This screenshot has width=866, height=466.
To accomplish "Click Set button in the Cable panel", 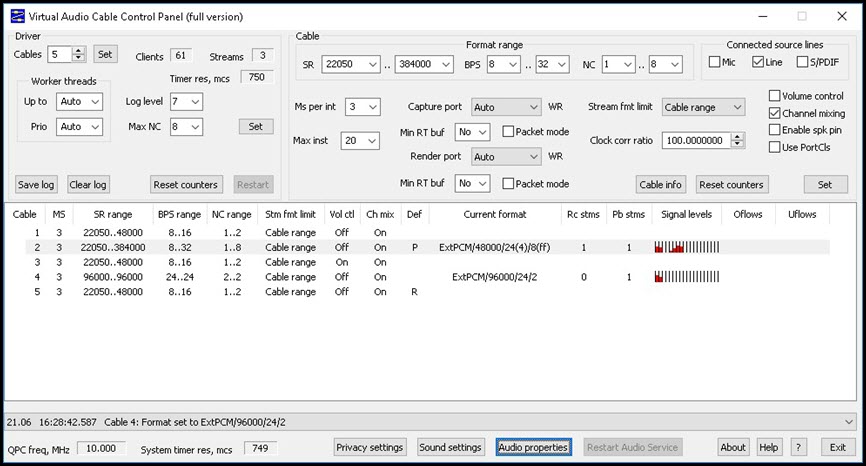I will click(825, 184).
